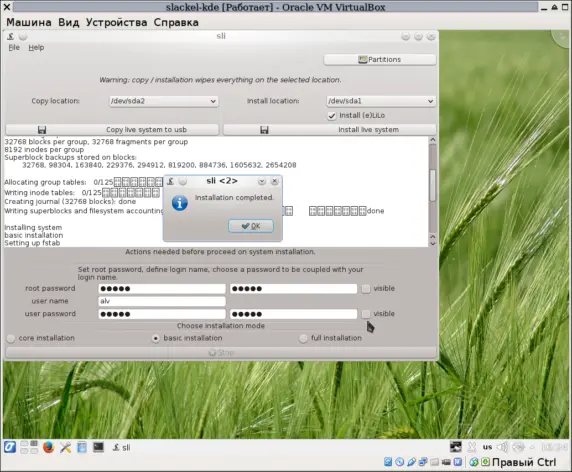Image resolution: width=572 pixels, height=472 pixels.
Task: Click VirtualBox hard disk status icon
Action: [x=388, y=462]
